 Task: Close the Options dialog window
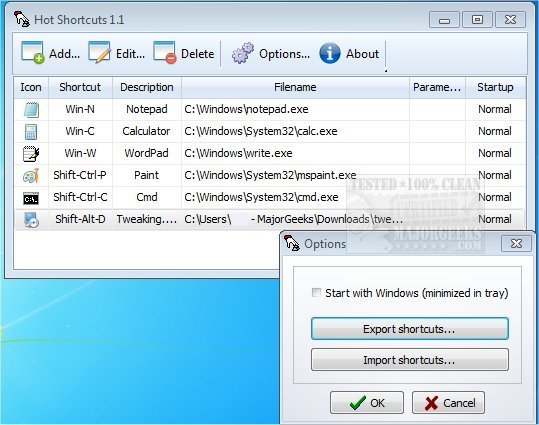[x=516, y=243]
